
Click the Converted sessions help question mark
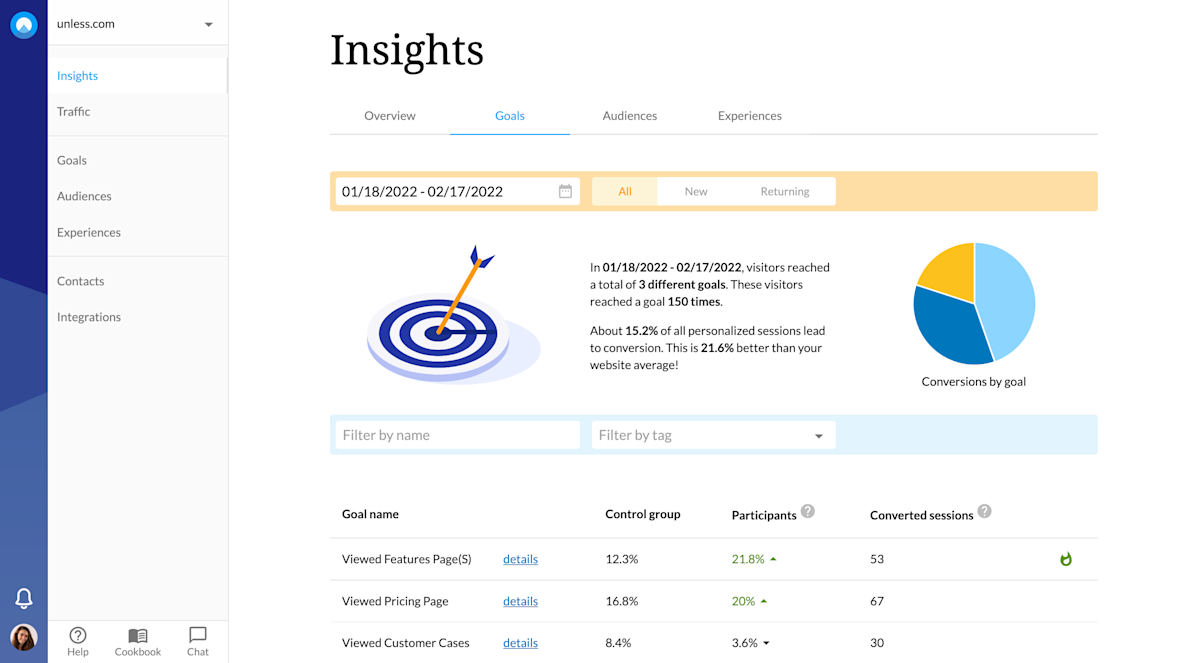[984, 511]
